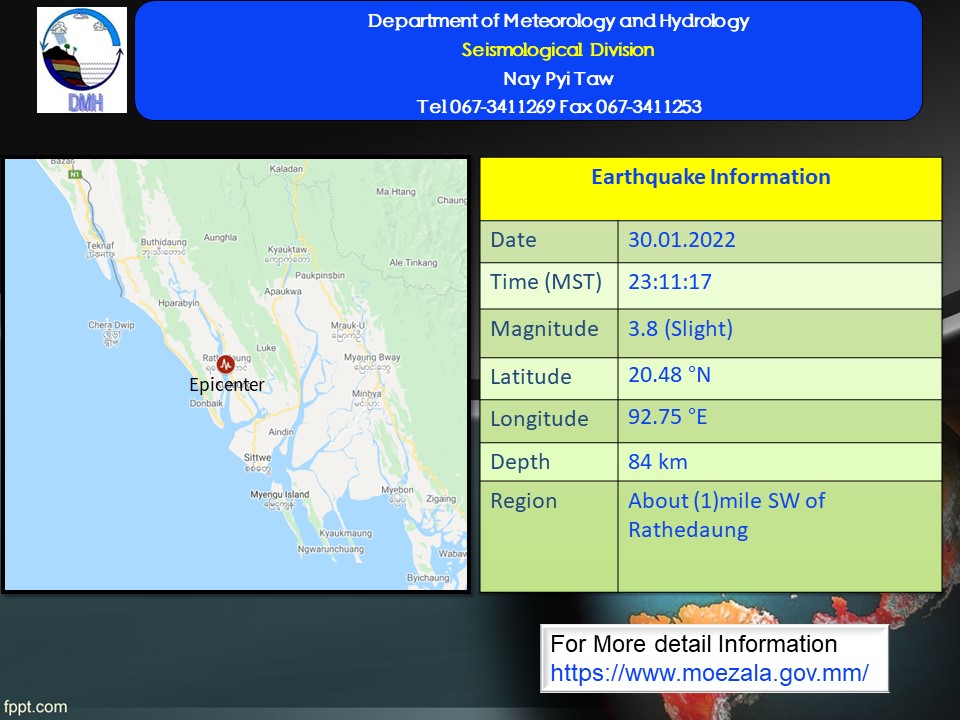
Task: Click the 'About (1)mile SW of Rathedaung' text
Action: coord(727,515)
